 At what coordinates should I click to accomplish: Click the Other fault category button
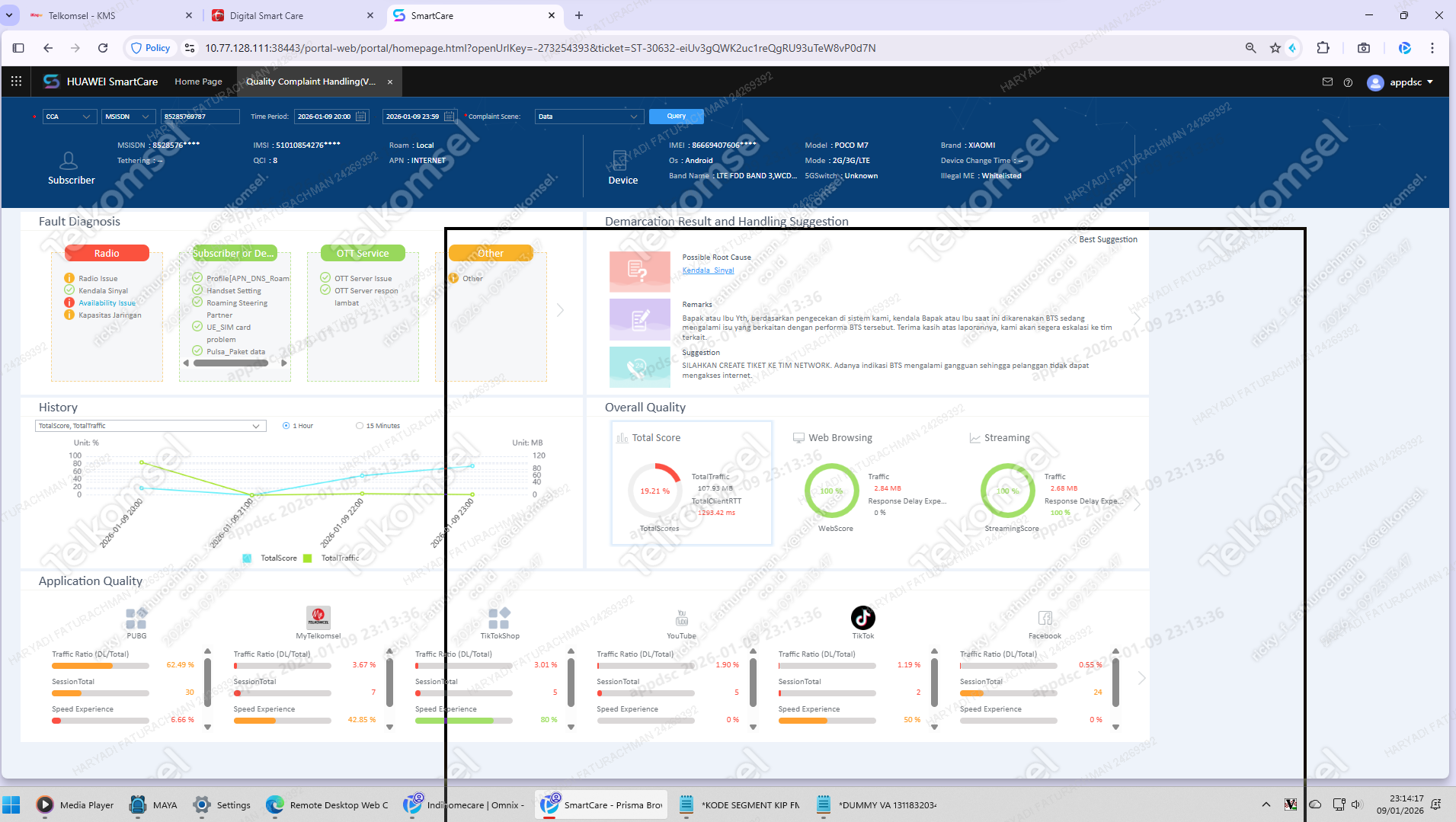coord(491,253)
